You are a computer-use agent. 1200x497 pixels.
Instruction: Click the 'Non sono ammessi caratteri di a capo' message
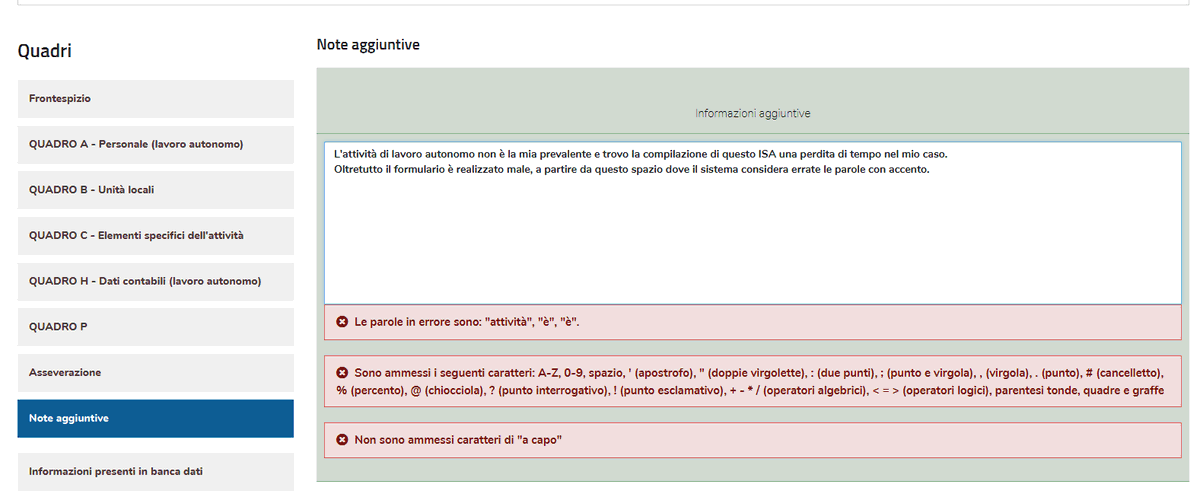pyautogui.click(x=458, y=439)
